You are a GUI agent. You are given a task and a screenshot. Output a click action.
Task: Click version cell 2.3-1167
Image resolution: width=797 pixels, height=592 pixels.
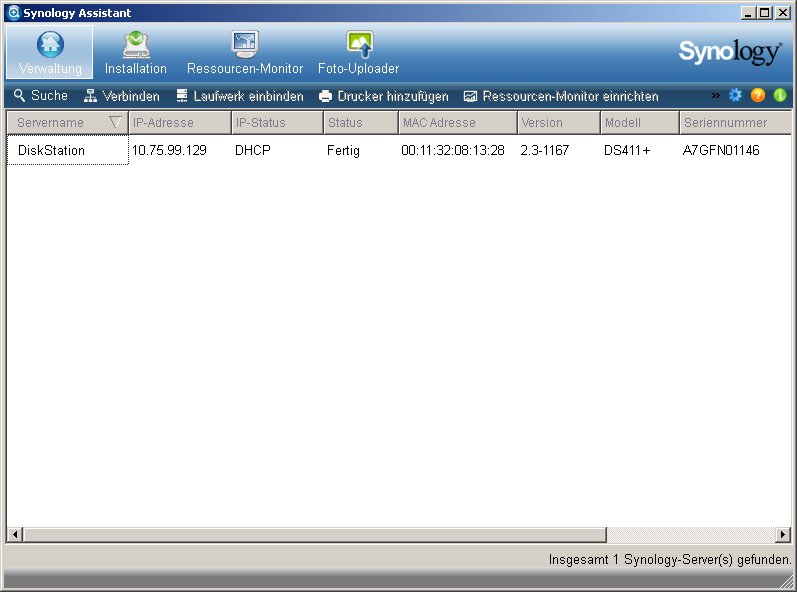click(x=545, y=150)
